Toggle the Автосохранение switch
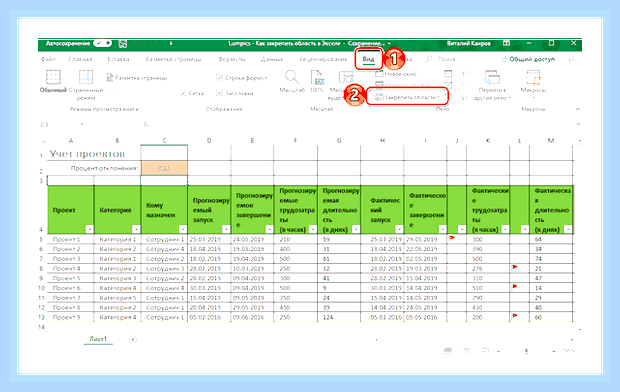This screenshot has height=392, width=620. coord(102,43)
